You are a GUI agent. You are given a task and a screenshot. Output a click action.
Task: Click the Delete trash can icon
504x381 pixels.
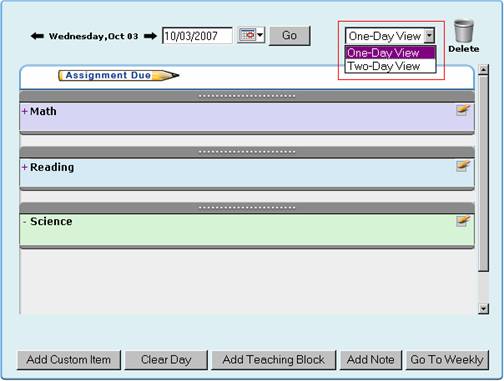click(x=464, y=31)
